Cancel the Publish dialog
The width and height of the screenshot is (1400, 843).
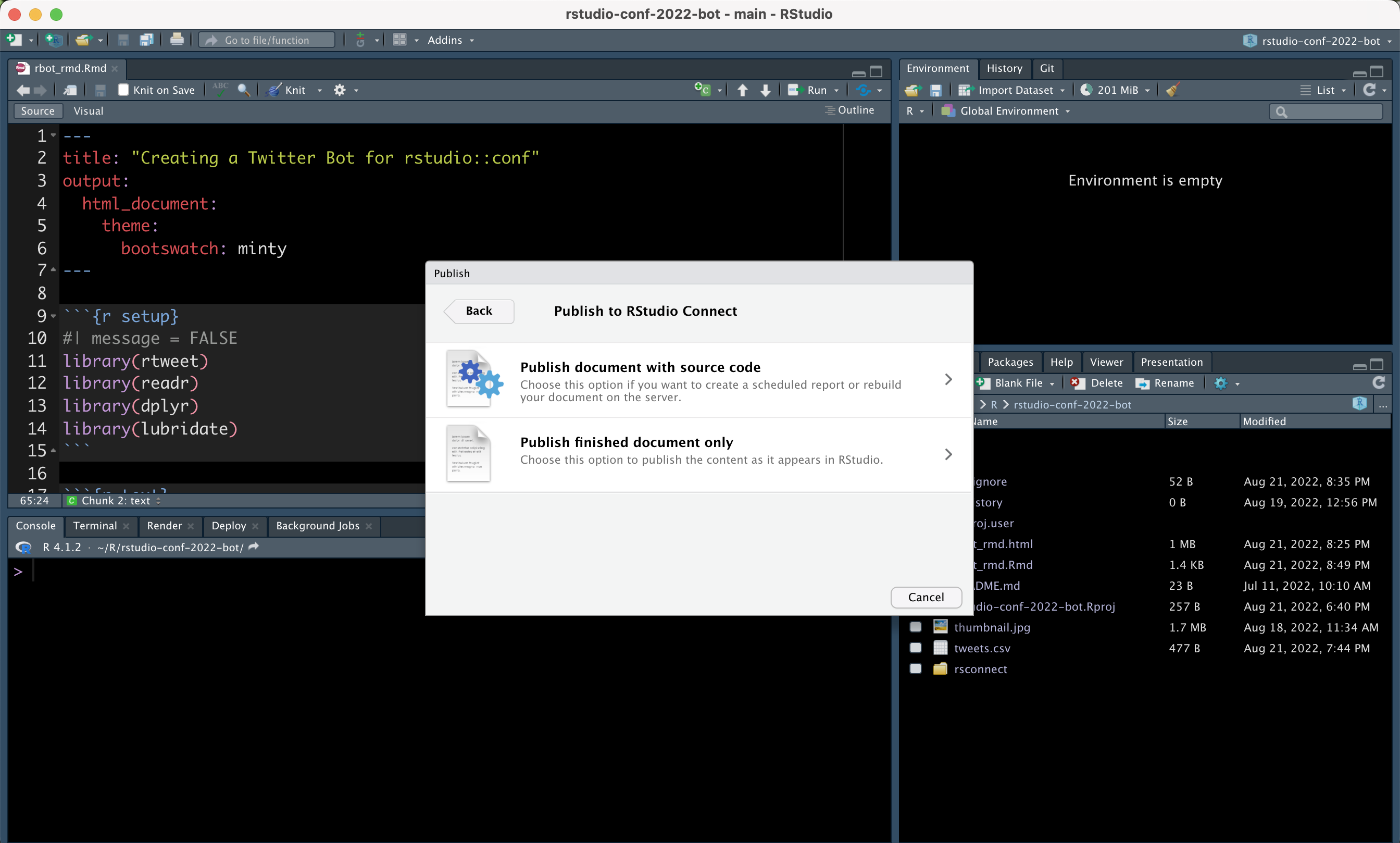click(926, 597)
